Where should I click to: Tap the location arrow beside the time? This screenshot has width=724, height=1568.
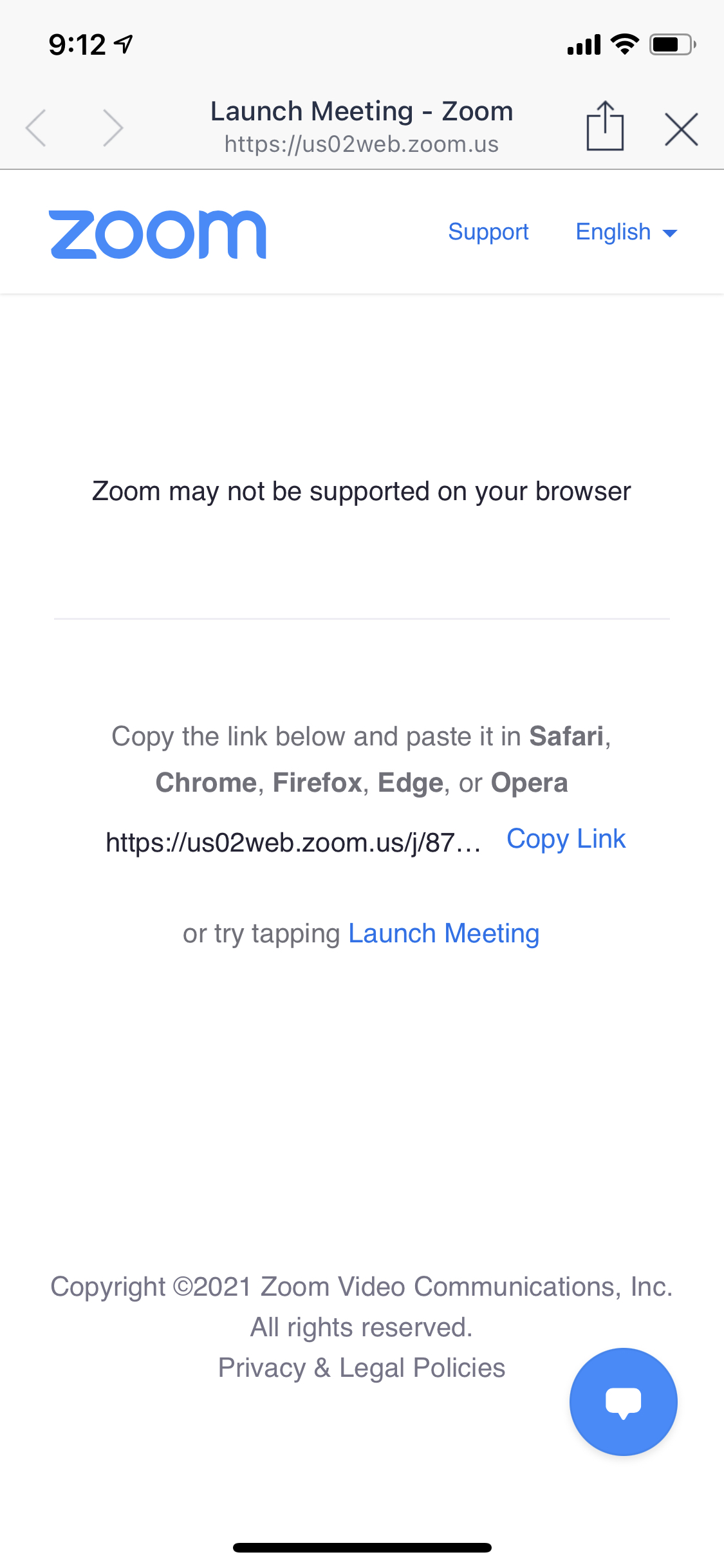[124, 44]
